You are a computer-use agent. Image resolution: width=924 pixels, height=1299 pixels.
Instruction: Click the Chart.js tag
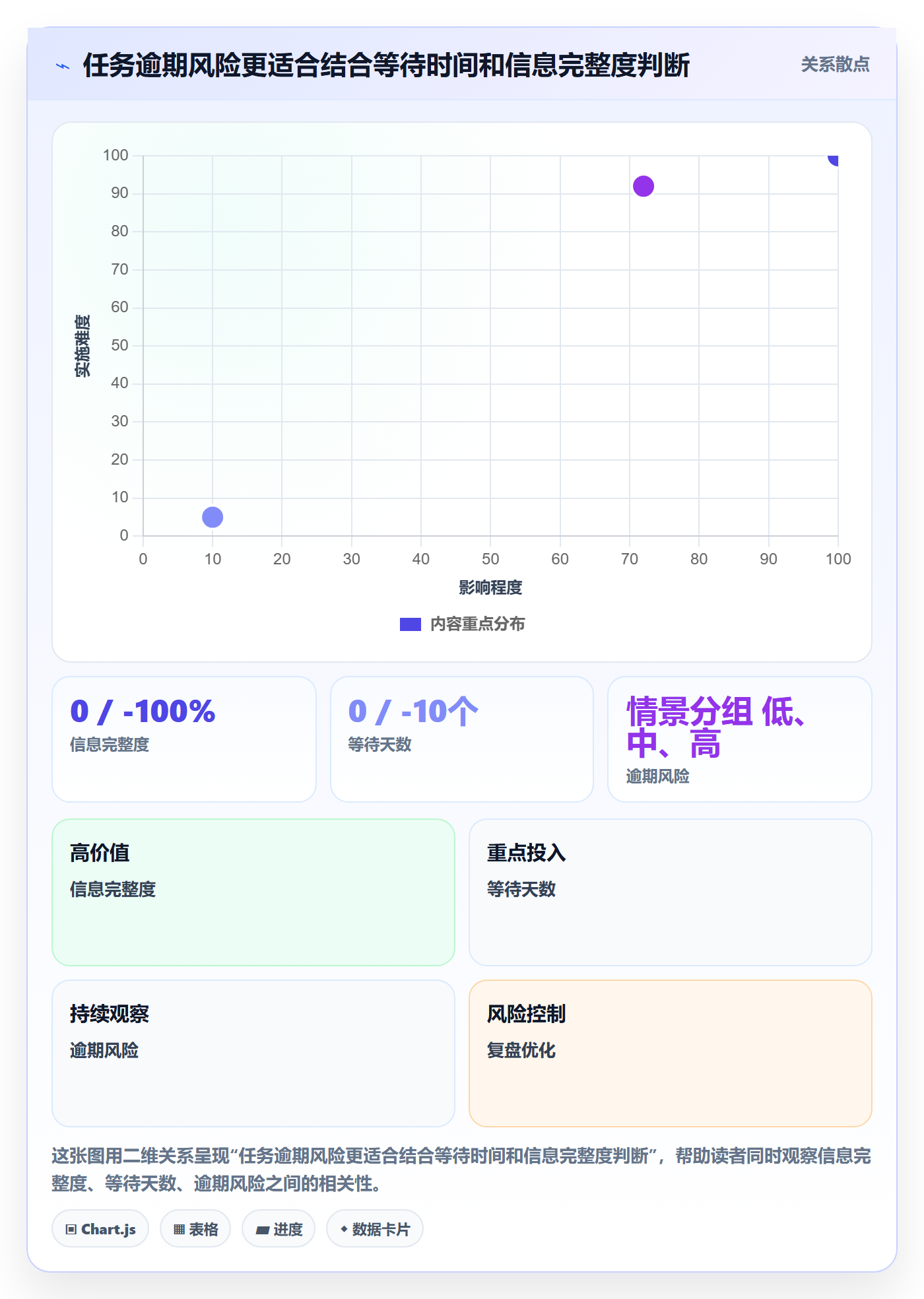pyautogui.click(x=100, y=1229)
